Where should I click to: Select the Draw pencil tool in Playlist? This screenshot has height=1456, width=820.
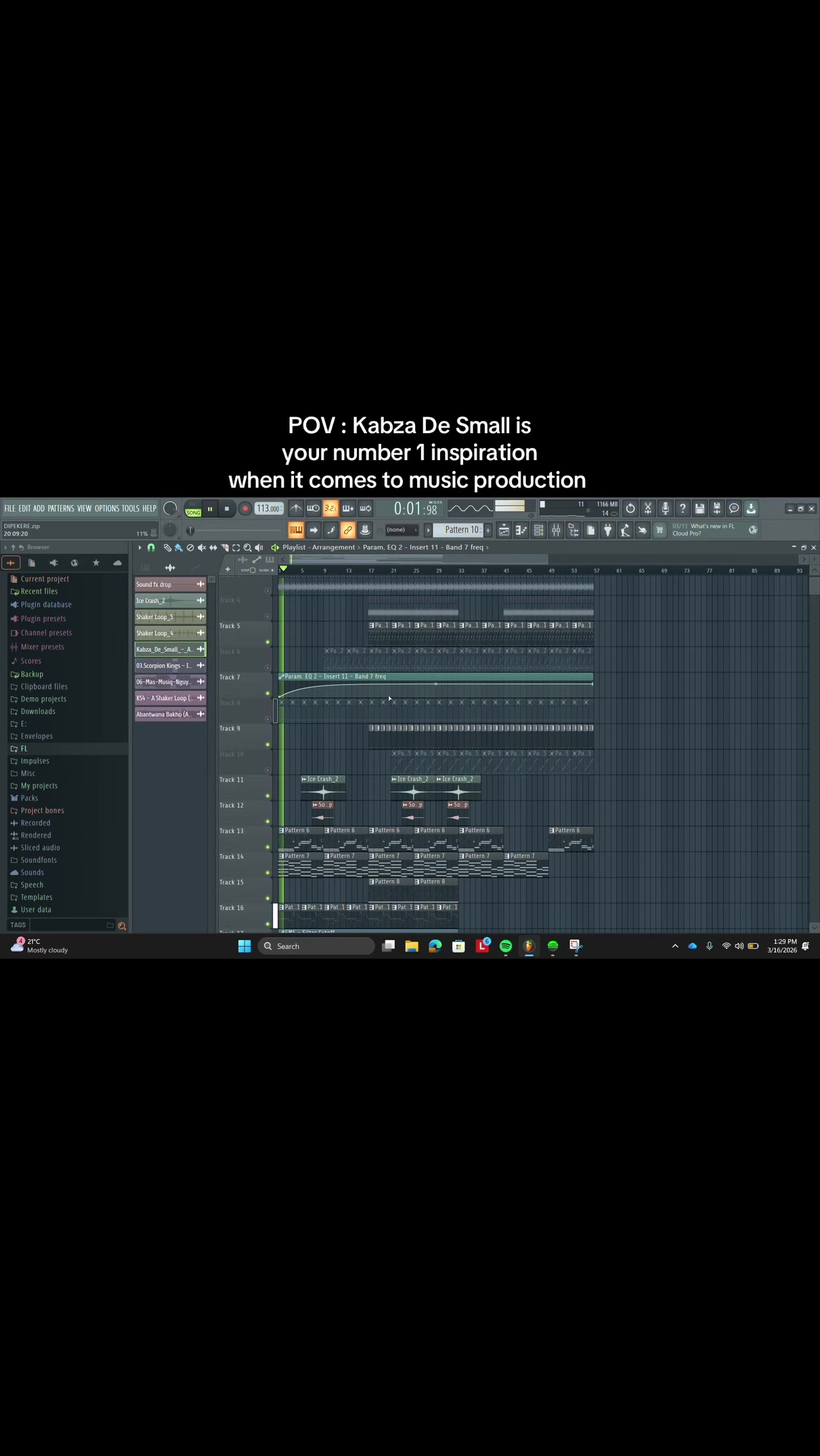(x=167, y=548)
